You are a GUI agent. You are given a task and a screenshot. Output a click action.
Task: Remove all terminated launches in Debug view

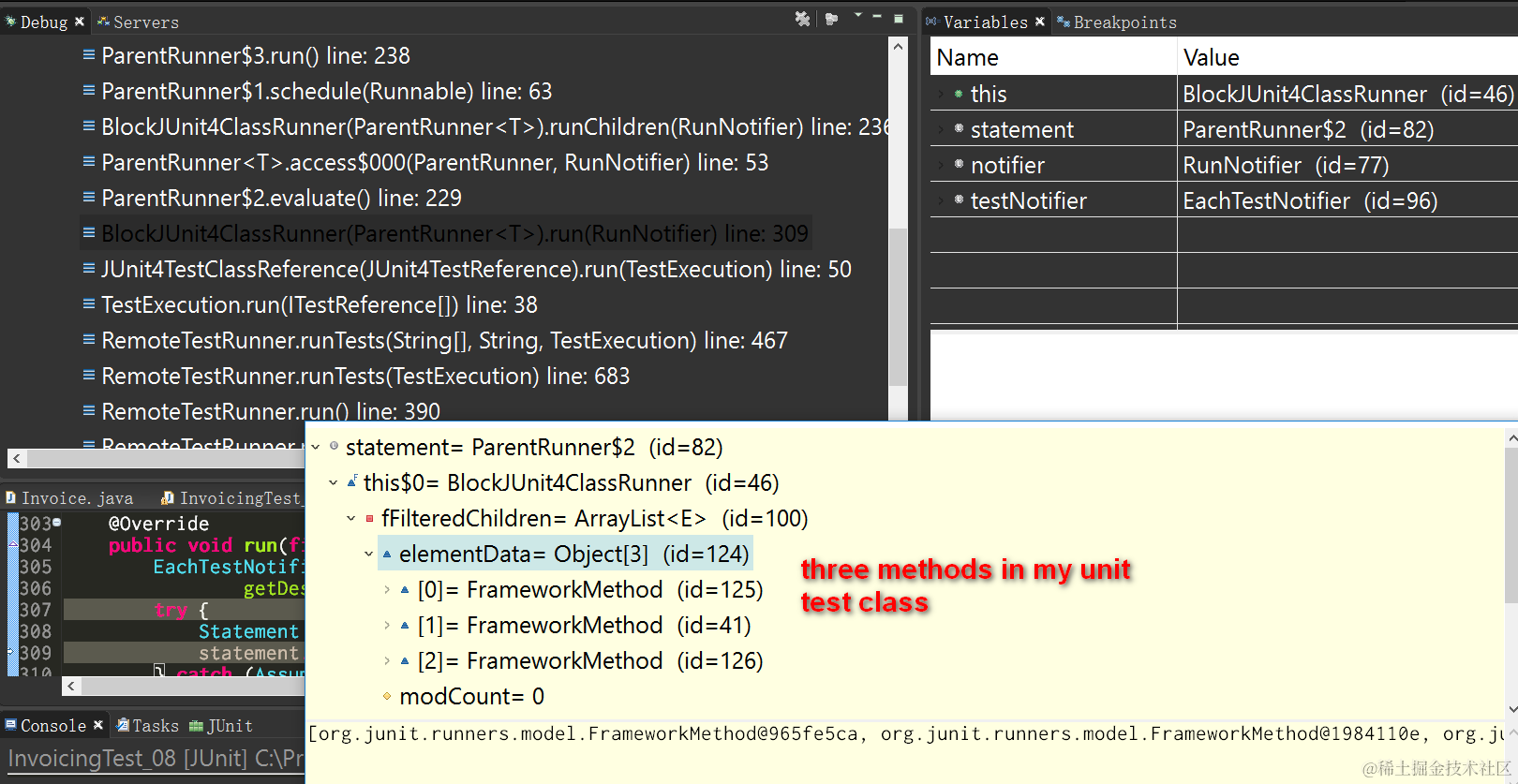(802, 19)
